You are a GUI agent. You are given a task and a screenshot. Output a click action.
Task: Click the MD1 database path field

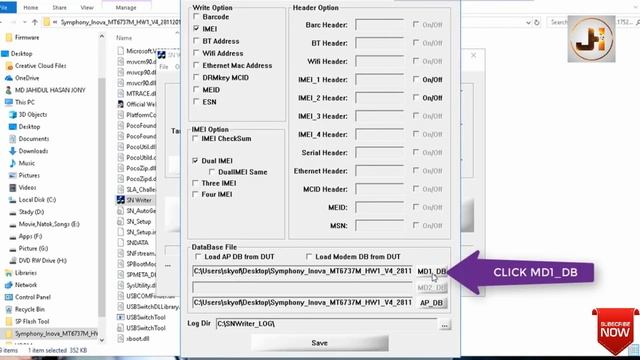[x=302, y=271]
